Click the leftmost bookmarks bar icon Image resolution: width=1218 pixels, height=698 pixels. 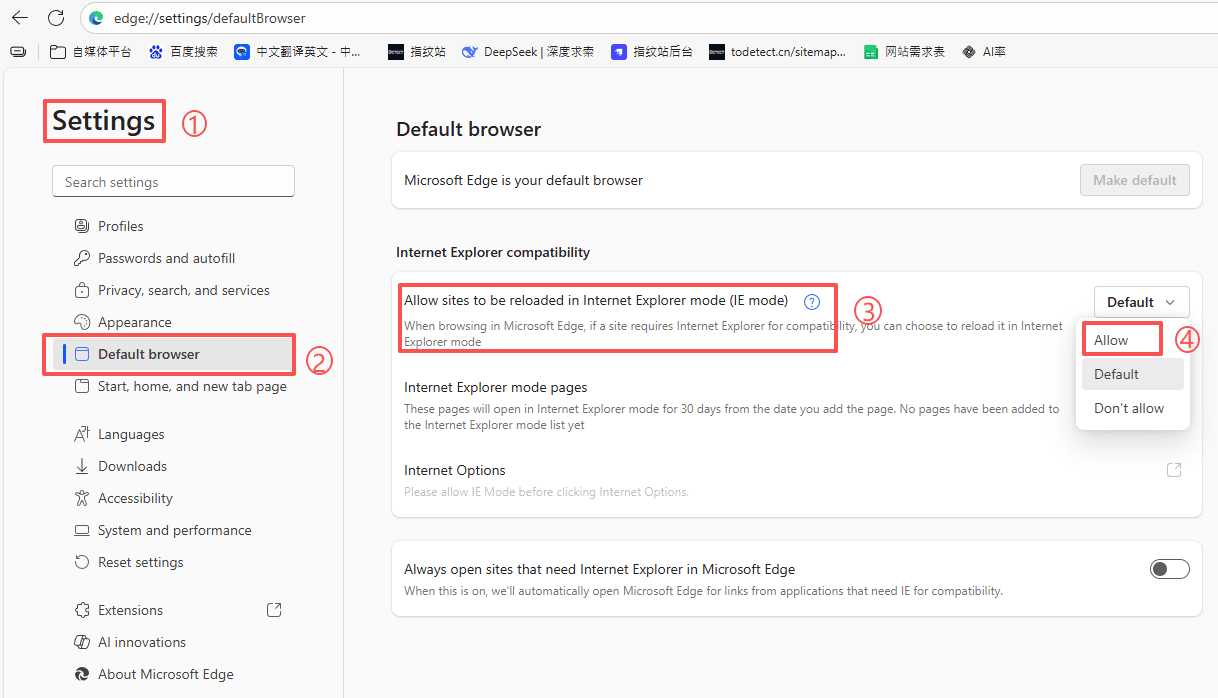tap(19, 51)
